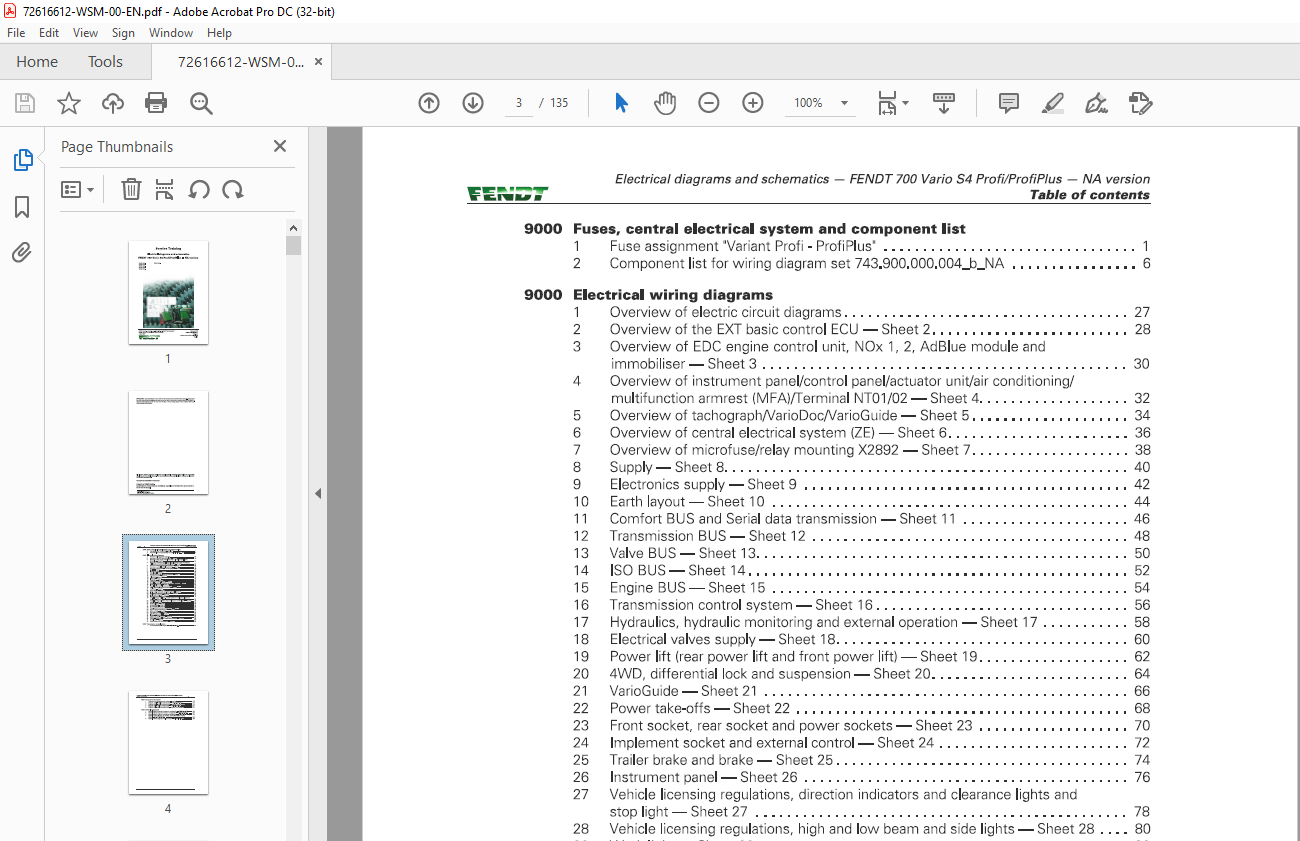Switch to the Home tab
The image size is (1300, 841).
click(x=37, y=62)
